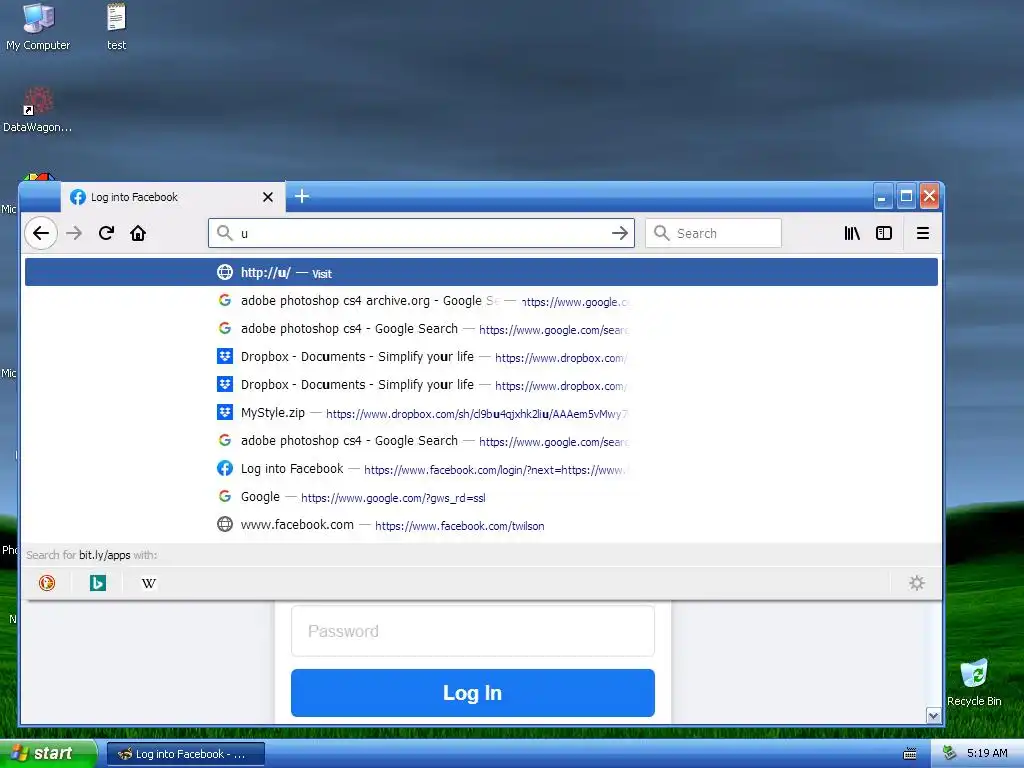
Task: Go back with the browser back arrow
Action: coord(41,233)
